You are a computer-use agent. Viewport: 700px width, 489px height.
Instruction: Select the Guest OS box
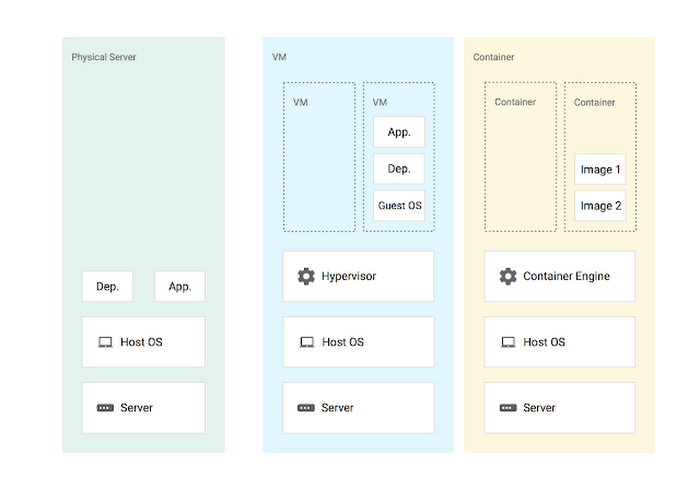click(x=399, y=205)
